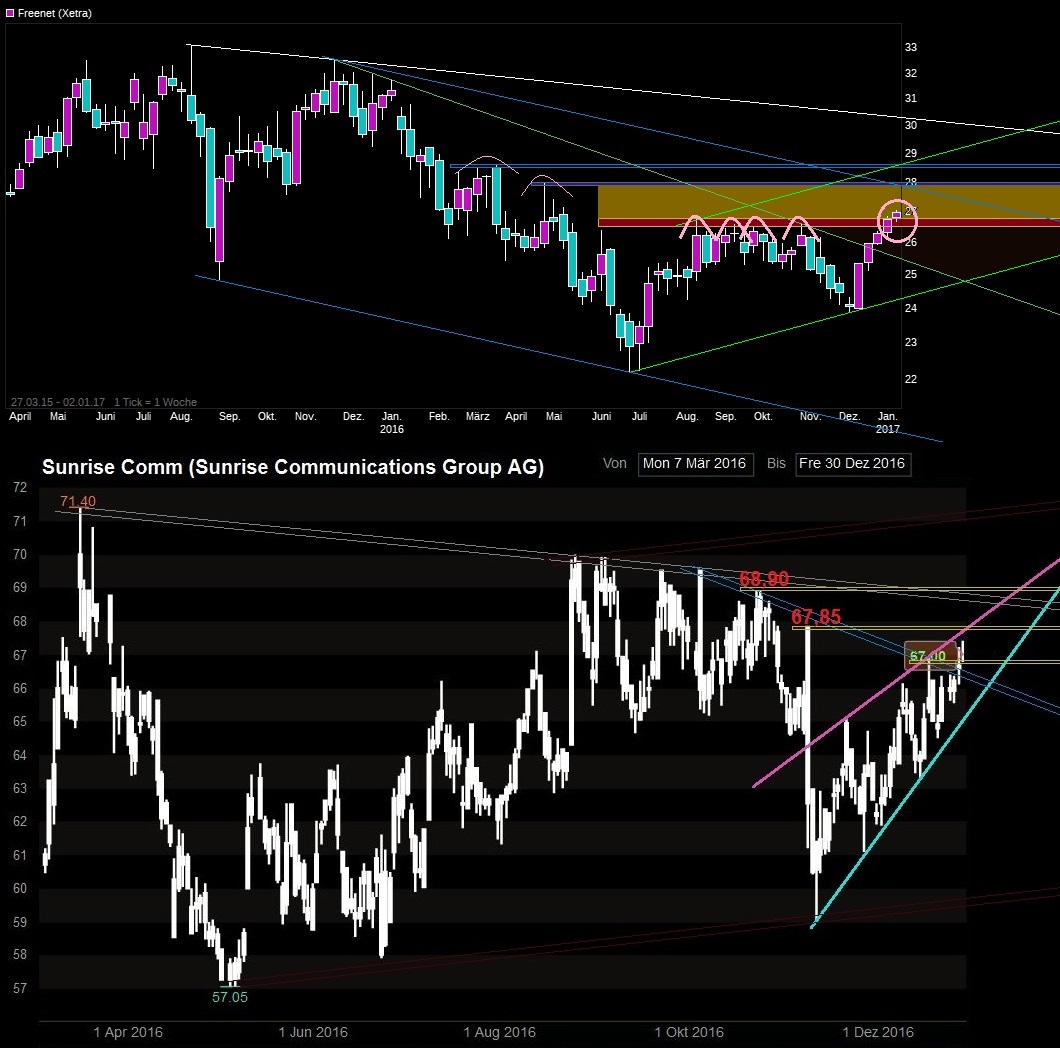The height and width of the screenshot is (1048, 1060).
Task: Click the 'Feb.' month on Freenet axis
Action: pyautogui.click(x=439, y=416)
